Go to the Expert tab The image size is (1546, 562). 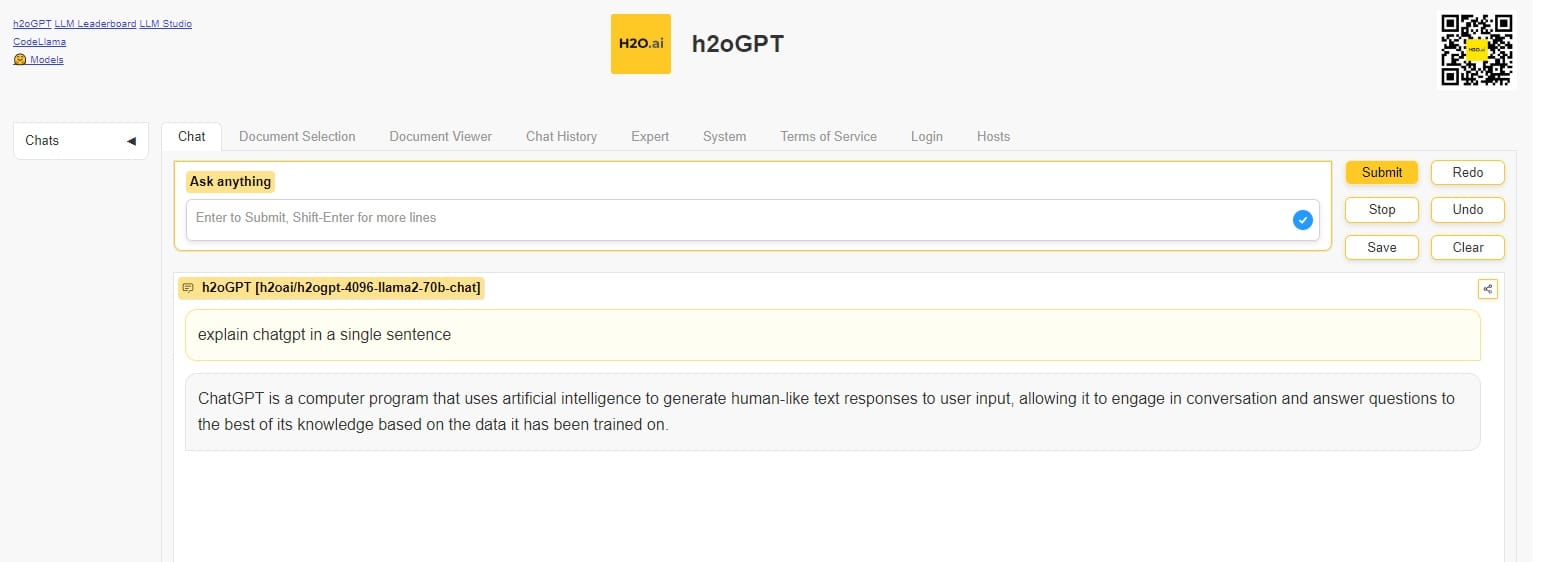tap(649, 136)
